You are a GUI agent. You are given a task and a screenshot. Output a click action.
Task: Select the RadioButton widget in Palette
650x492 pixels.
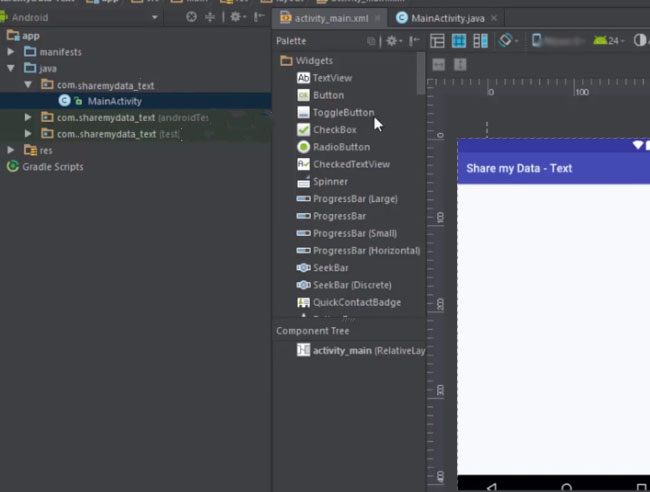(341, 147)
